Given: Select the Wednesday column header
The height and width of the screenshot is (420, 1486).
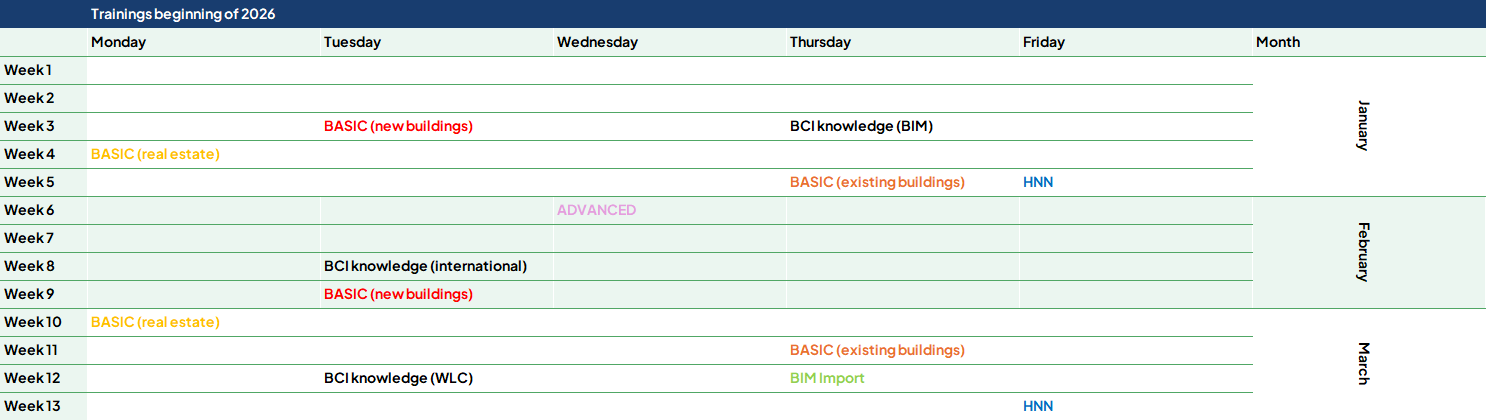Looking at the screenshot, I should (x=597, y=42).
